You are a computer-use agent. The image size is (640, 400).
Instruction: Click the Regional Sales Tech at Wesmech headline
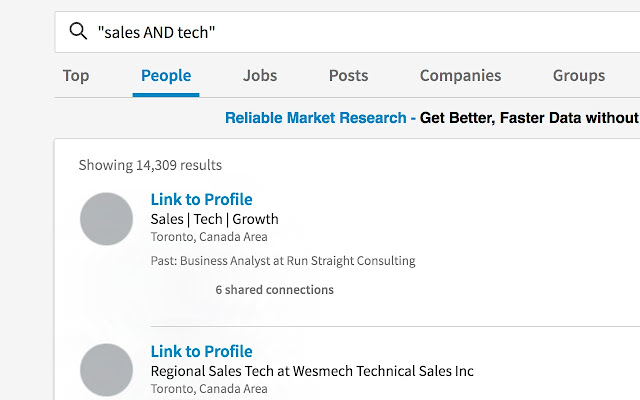click(312, 371)
